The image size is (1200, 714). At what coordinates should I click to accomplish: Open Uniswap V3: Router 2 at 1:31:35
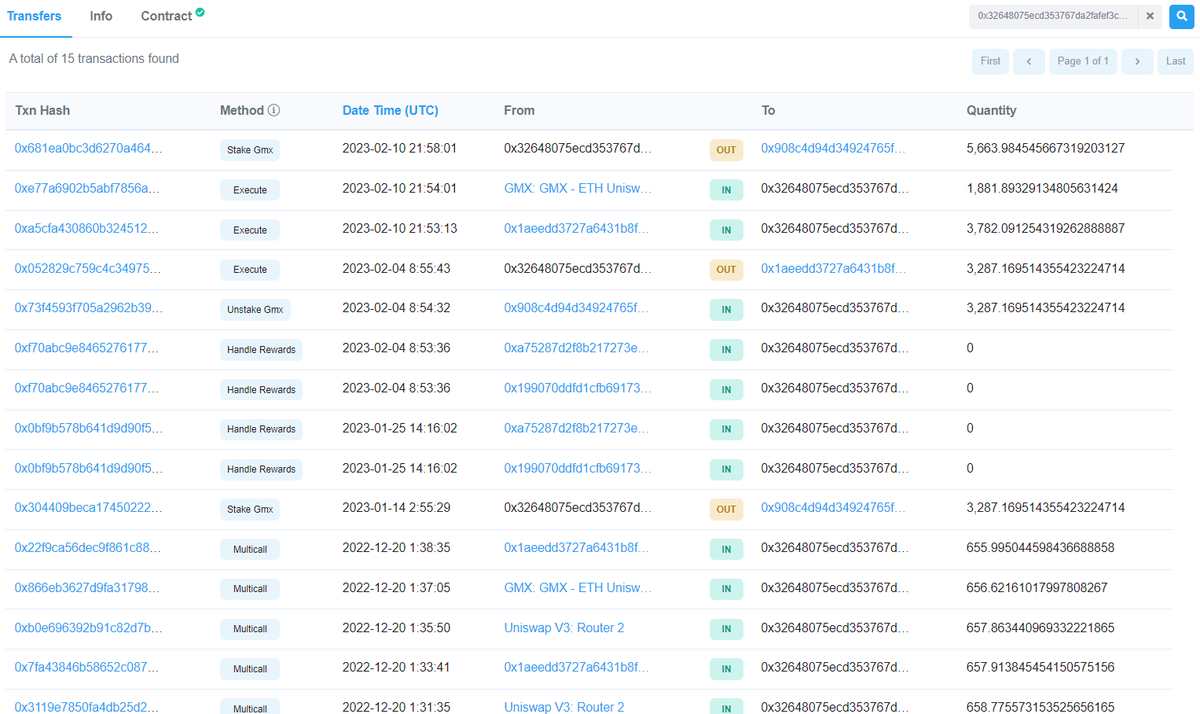point(564,707)
